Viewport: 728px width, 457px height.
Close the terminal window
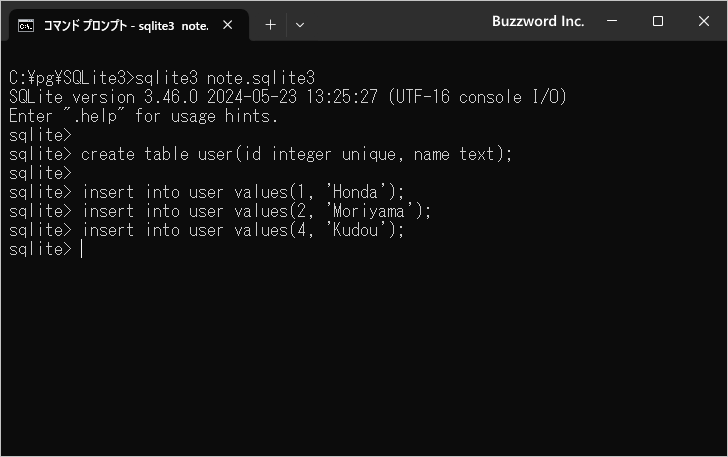tap(702, 21)
